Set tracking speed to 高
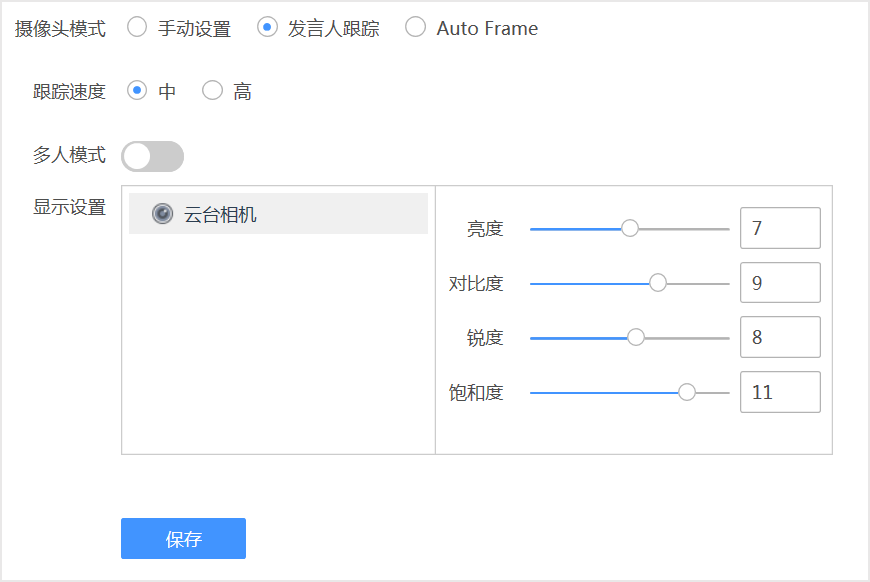The width and height of the screenshot is (870, 582). click(x=212, y=91)
